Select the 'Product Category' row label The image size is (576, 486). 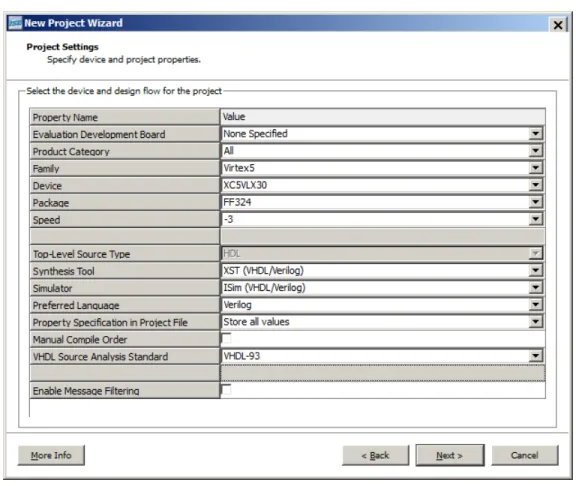pos(71,152)
